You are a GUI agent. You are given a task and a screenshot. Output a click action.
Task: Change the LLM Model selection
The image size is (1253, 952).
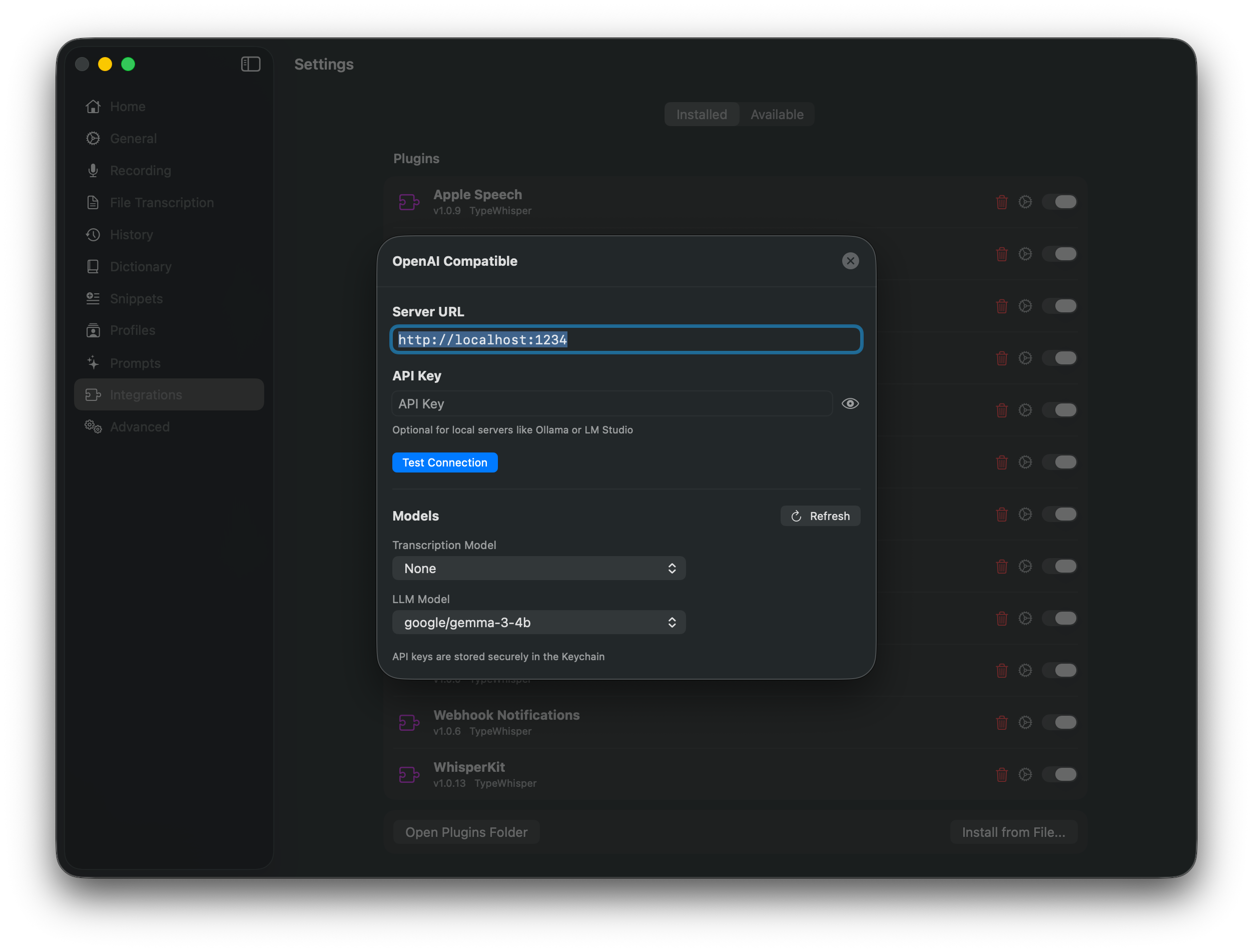point(538,622)
